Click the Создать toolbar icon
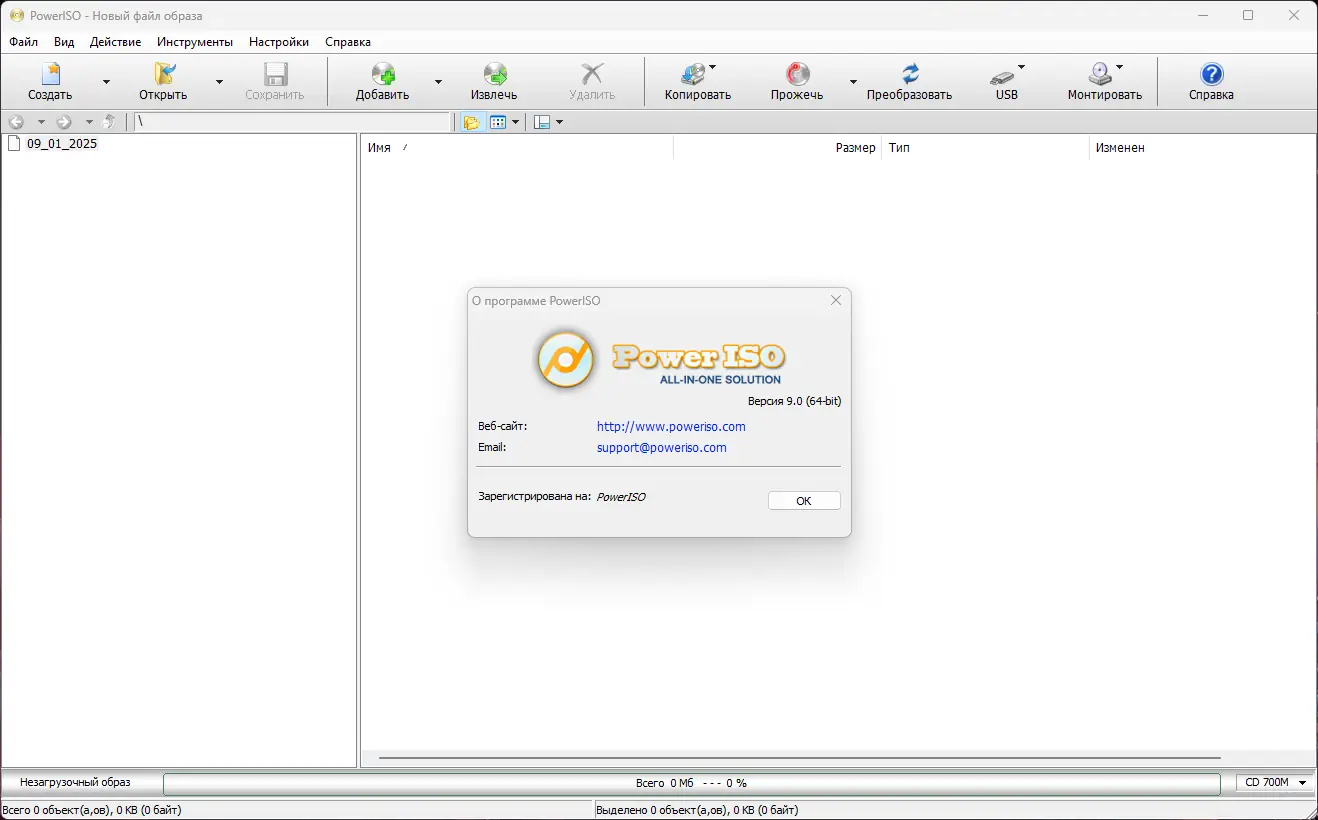This screenshot has height=820, width=1318. [x=50, y=74]
